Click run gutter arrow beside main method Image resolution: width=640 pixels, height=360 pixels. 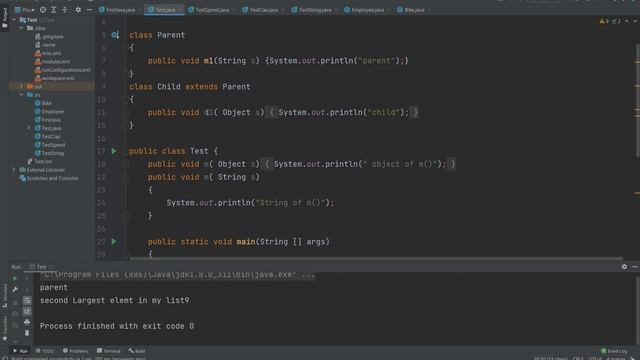(114, 242)
